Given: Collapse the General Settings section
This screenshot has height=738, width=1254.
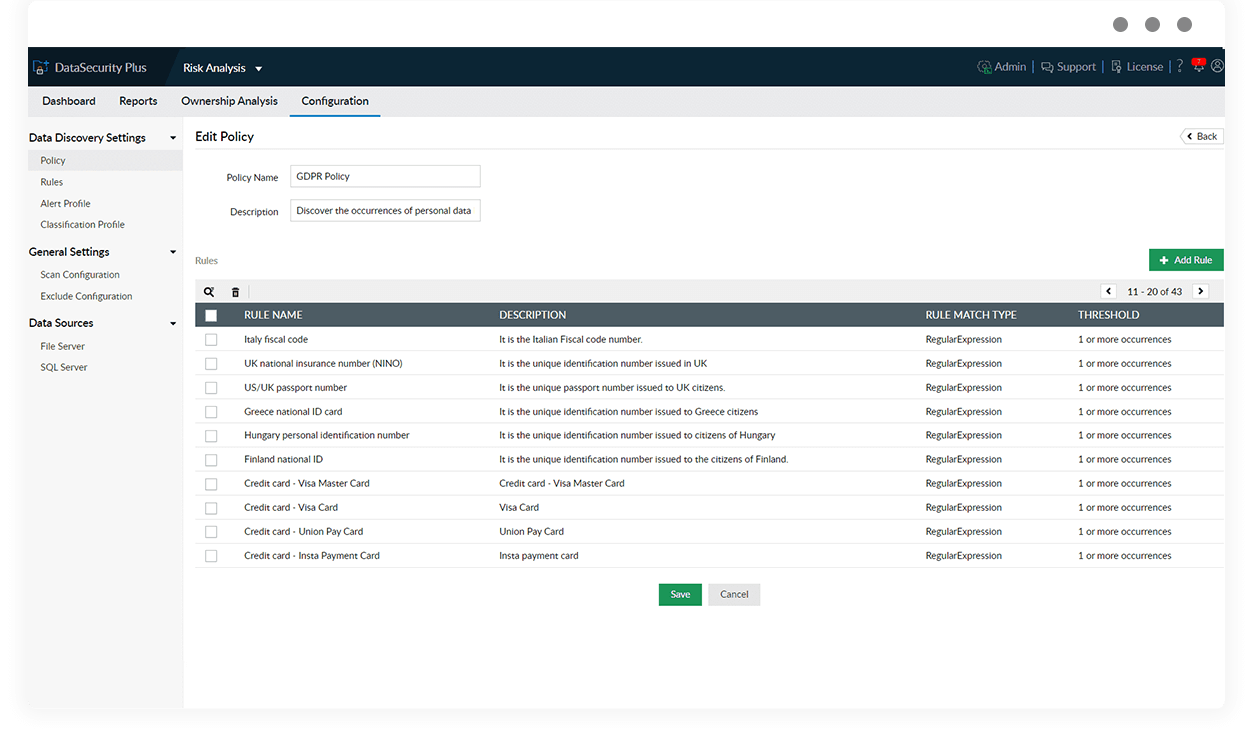Looking at the screenshot, I should tap(172, 251).
